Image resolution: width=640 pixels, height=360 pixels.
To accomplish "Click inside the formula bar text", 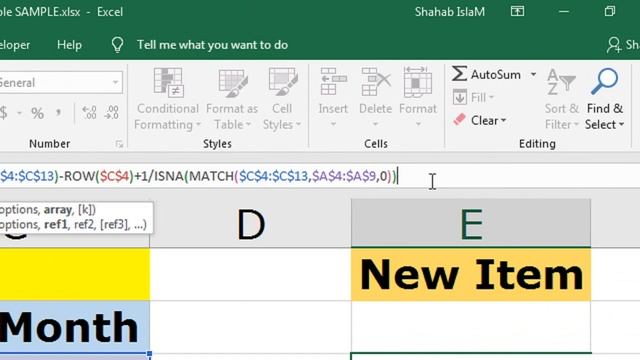I will click(198, 176).
